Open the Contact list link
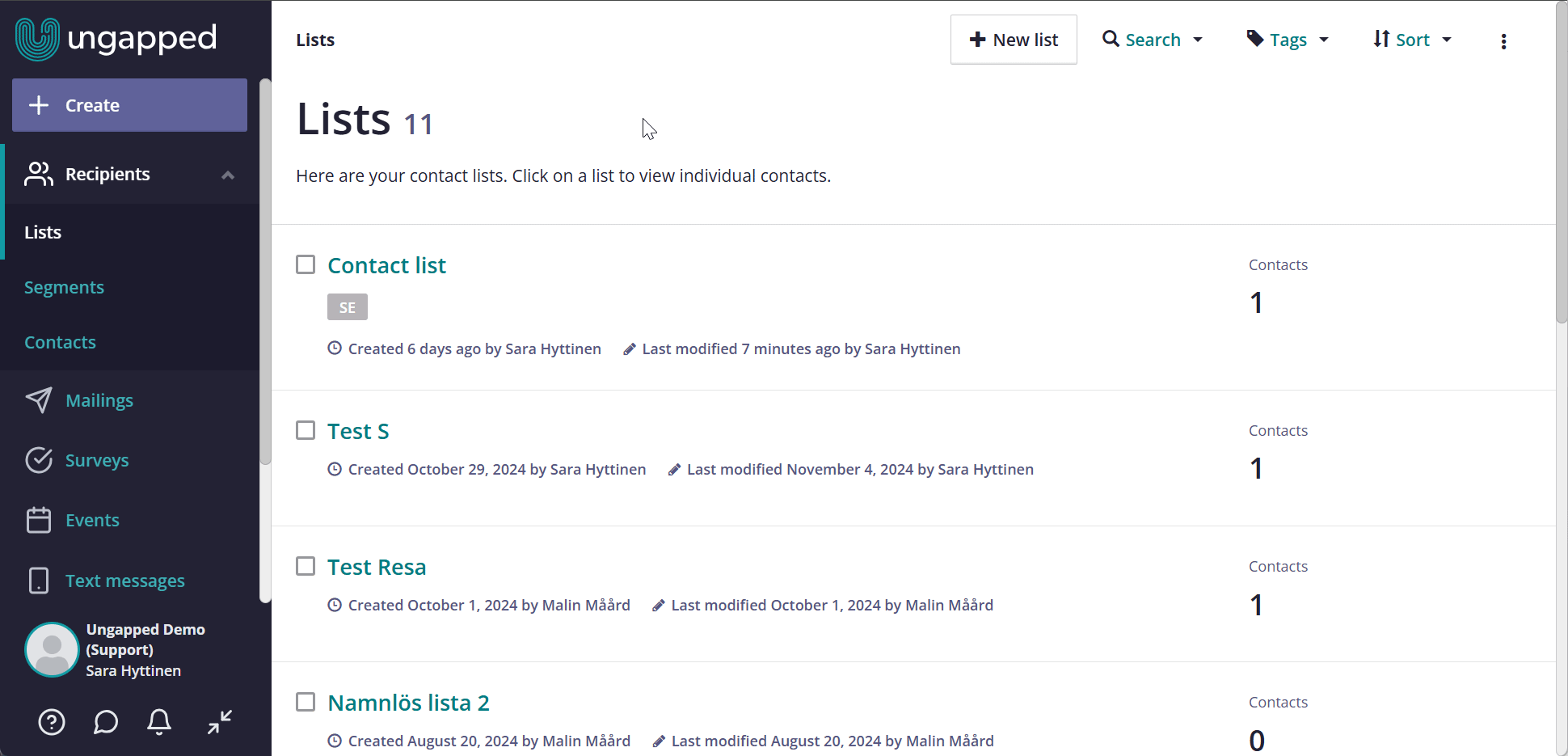The height and width of the screenshot is (756, 1568). 386,265
